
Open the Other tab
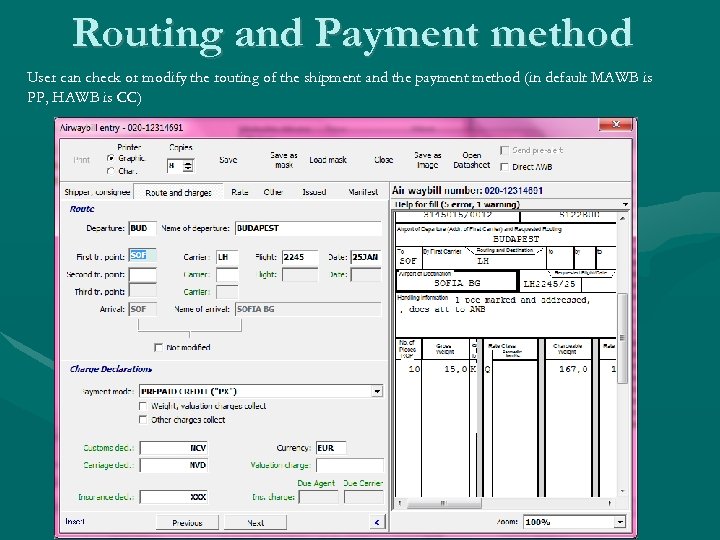[x=273, y=192]
